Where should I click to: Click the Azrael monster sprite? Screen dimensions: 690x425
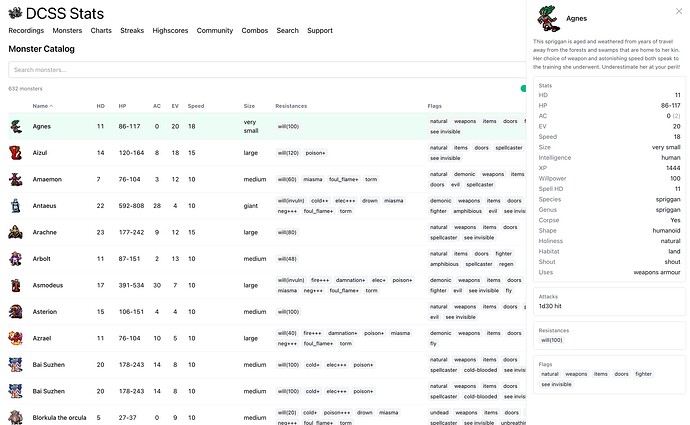[15, 338]
